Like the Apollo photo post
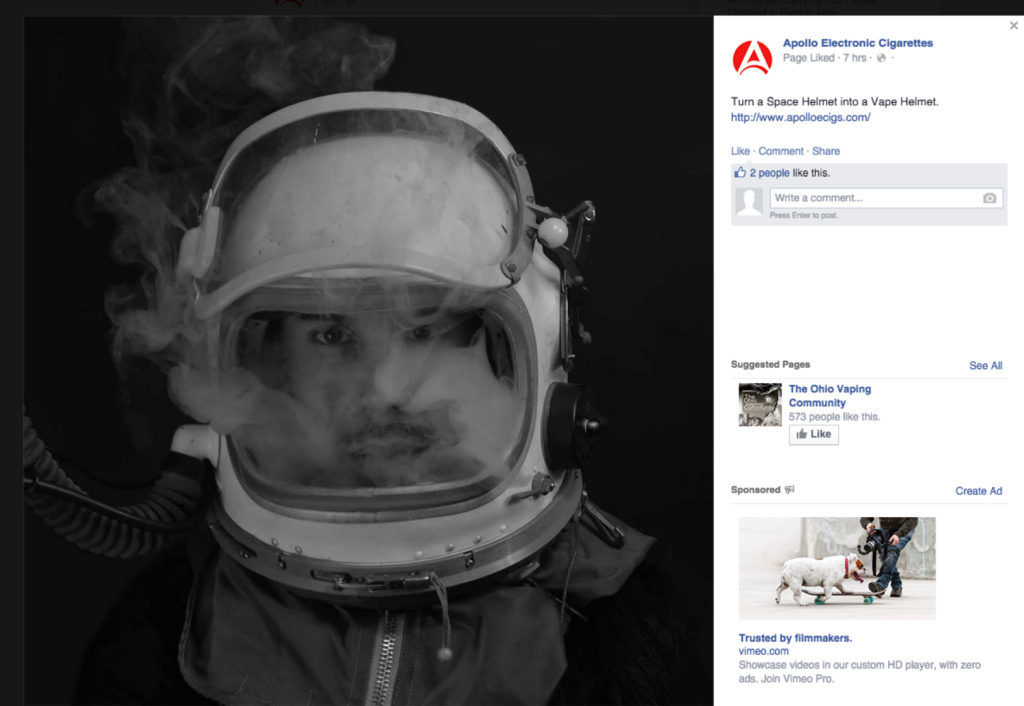 [x=740, y=151]
